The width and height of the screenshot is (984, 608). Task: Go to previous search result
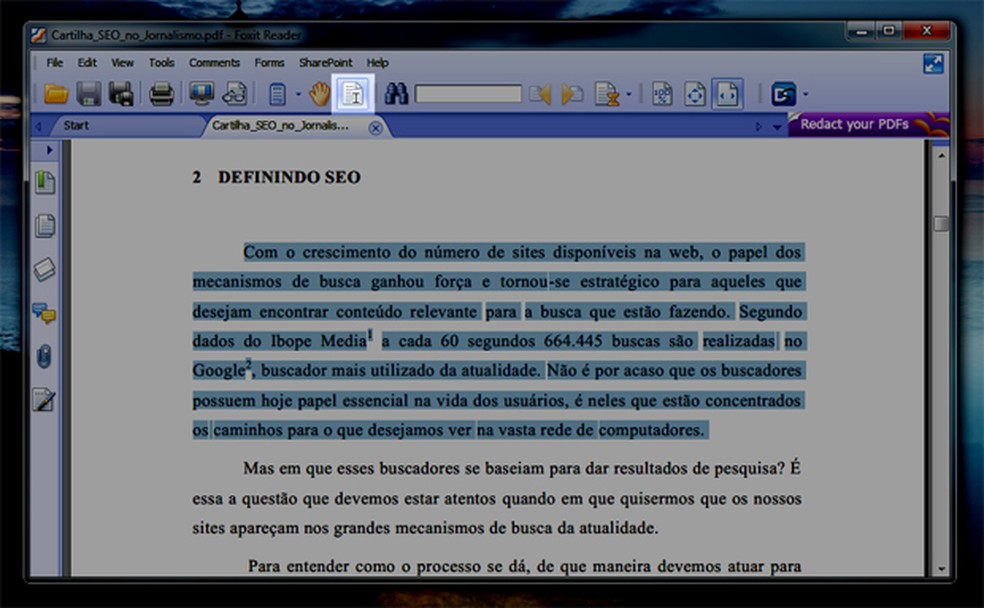pos(540,94)
